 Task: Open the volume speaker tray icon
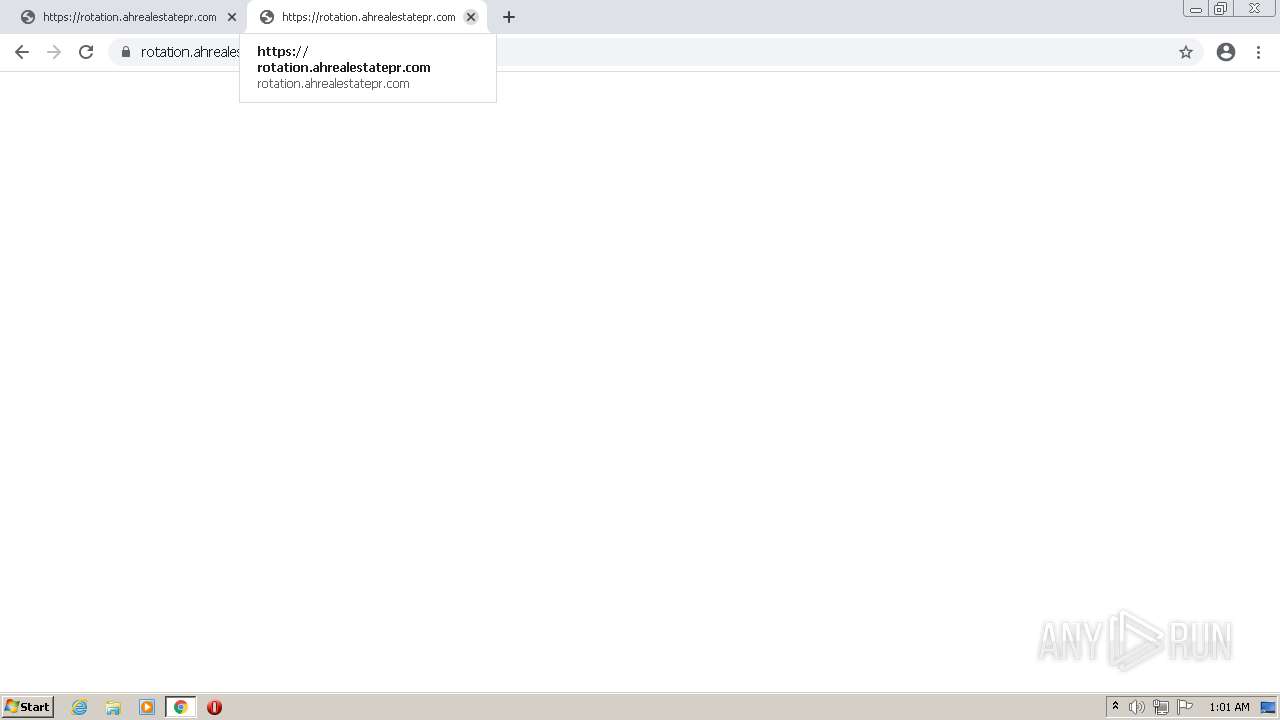1136,707
